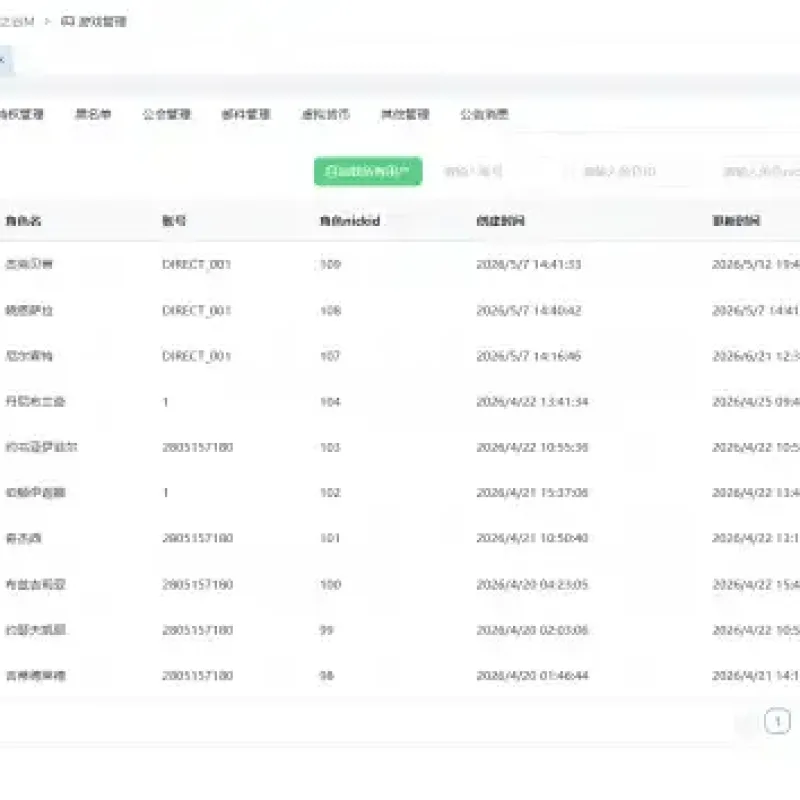The height and width of the screenshot is (800, 800).
Task: Switch to the 公会管理 tab
Action: tap(166, 114)
